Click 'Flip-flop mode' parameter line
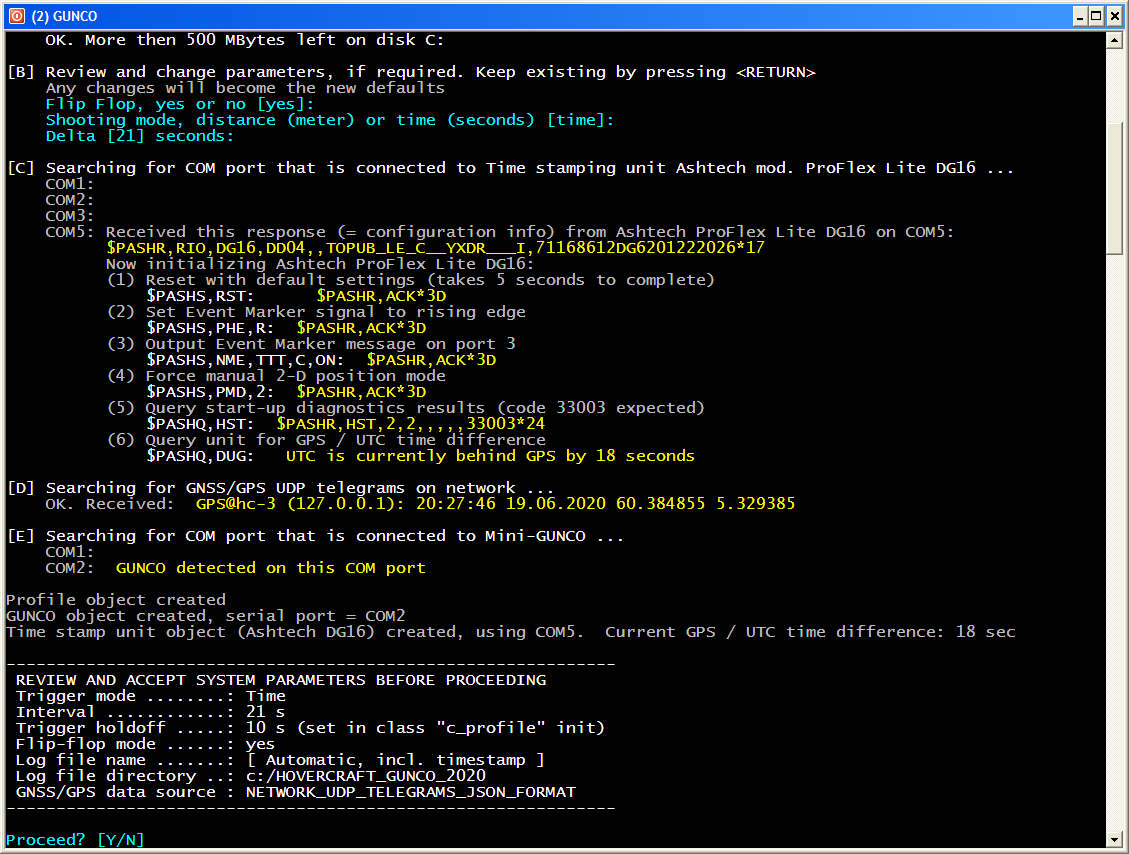 pos(145,744)
